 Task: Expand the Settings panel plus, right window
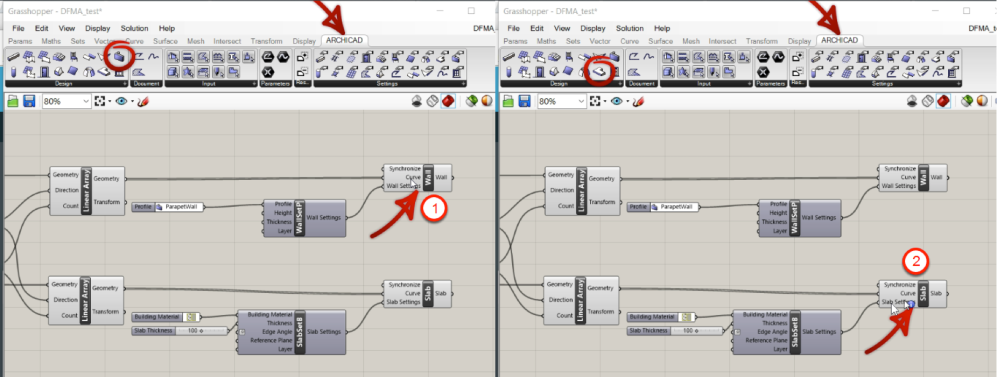[959, 84]
